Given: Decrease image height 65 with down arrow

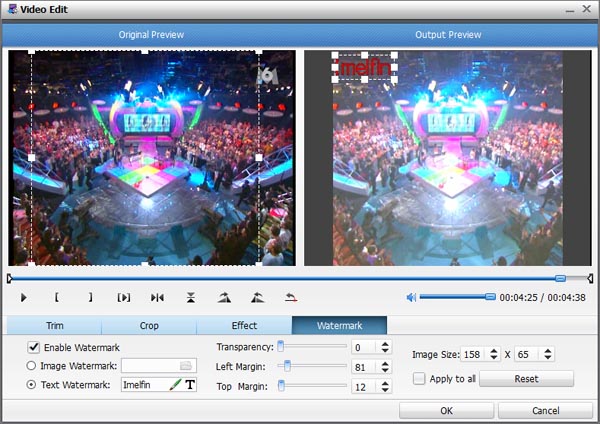Looking at the screenshot, I should click(x=548, y=357).
